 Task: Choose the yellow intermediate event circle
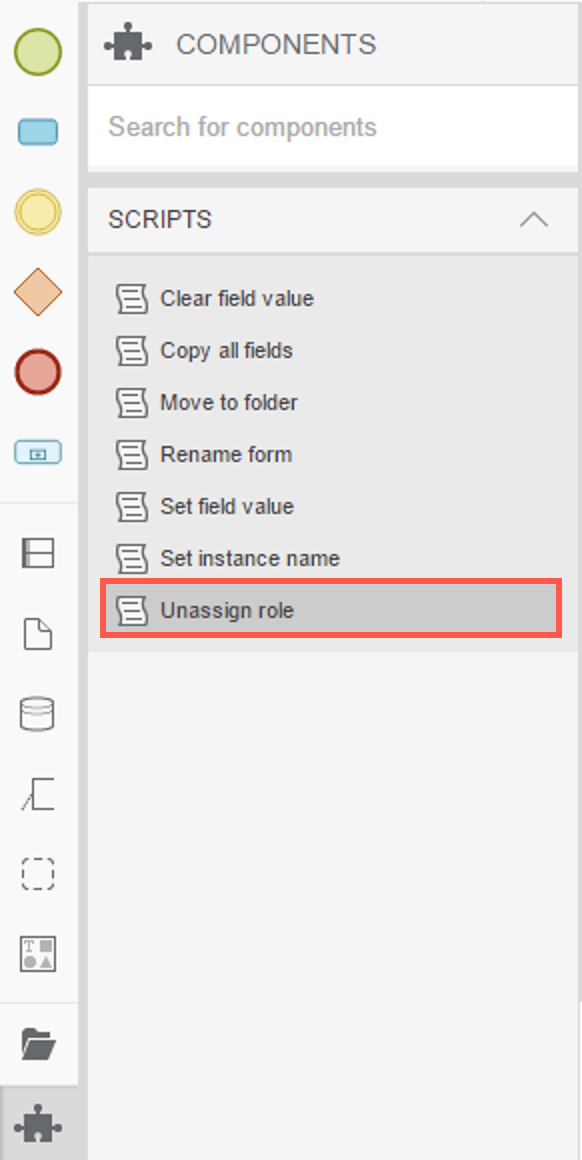tap(37, 212)
